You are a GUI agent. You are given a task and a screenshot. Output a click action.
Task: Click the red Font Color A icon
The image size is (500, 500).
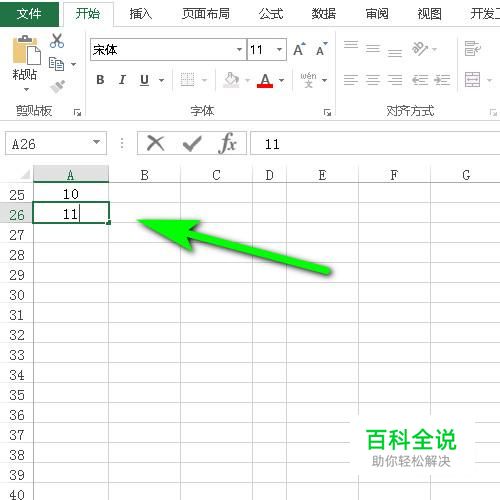pos(265,80)
